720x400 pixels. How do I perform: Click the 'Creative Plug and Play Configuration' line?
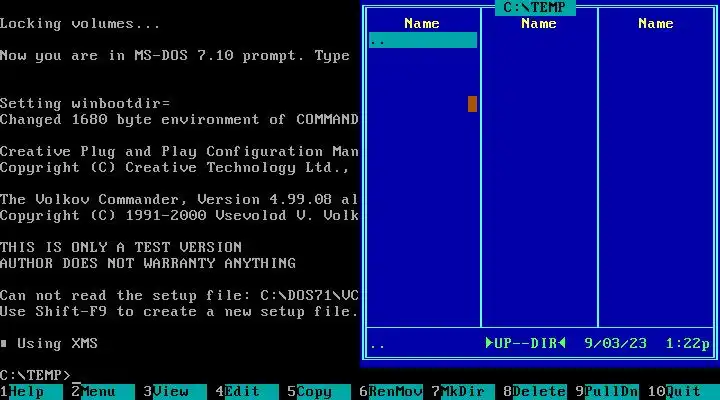click(x=179, y=152)
